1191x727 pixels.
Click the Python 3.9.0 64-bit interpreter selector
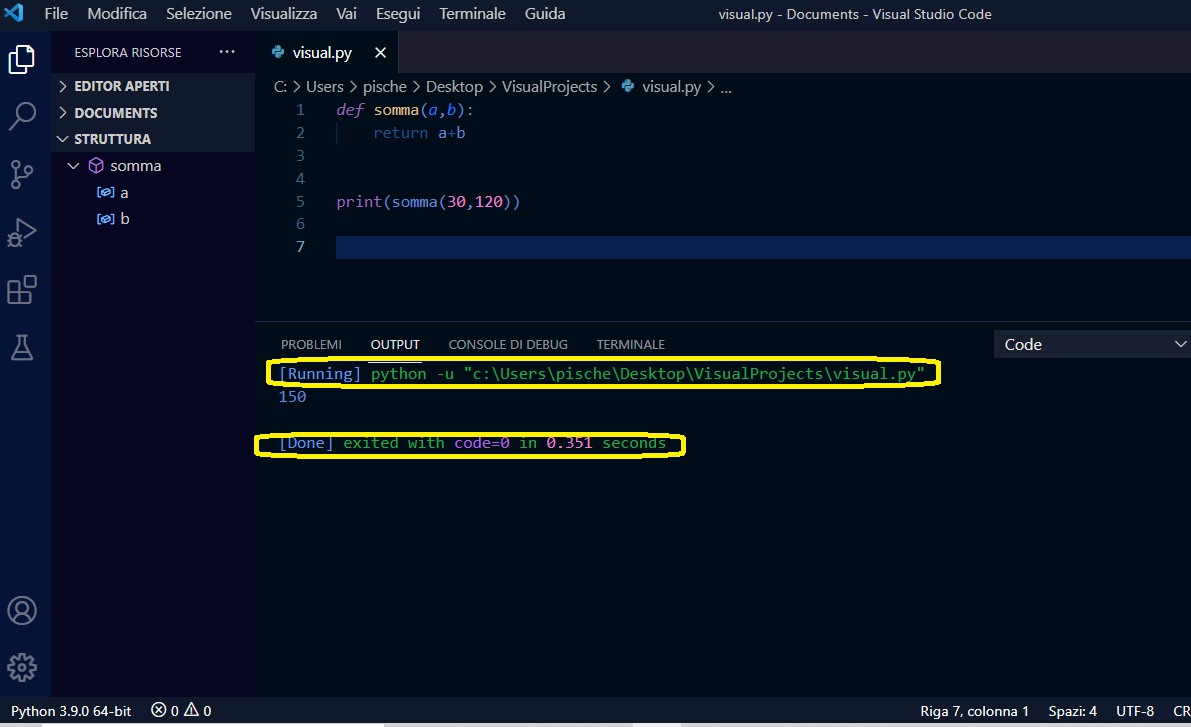pos(71,711)
